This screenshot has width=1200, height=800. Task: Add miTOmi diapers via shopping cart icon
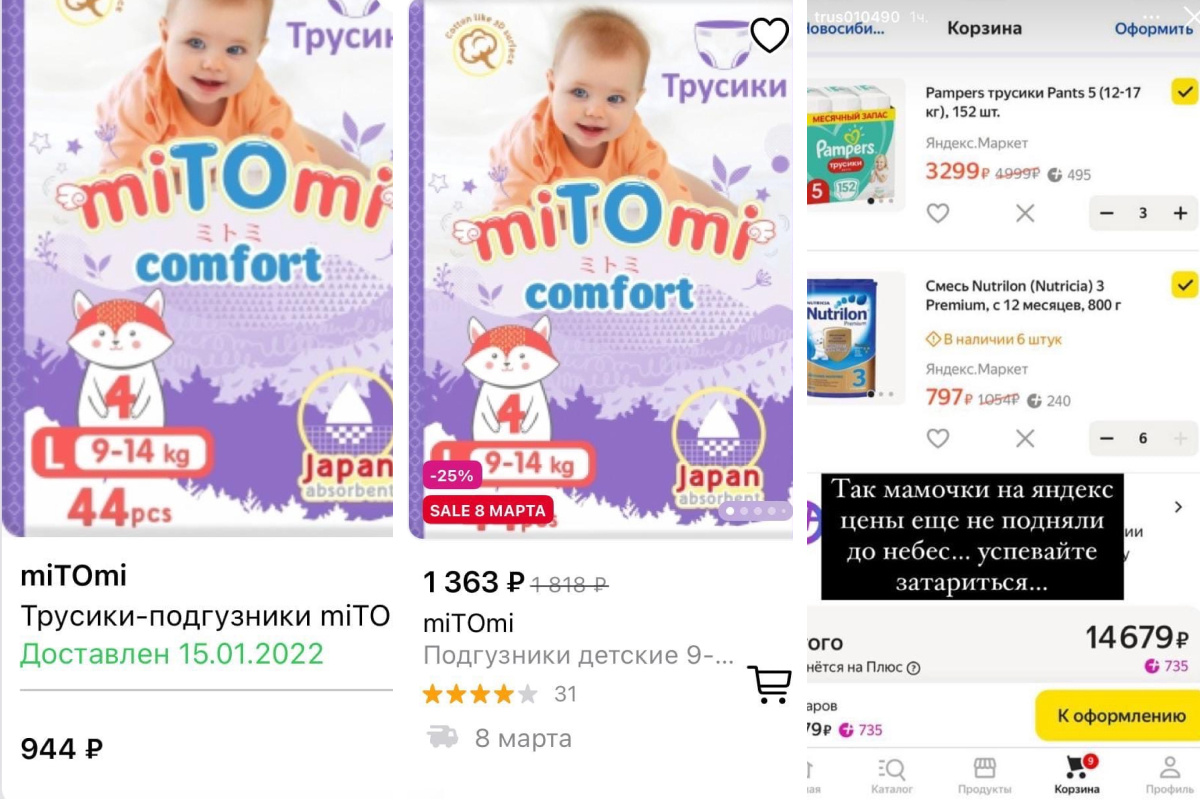pyautogui.click(x=770, y=684)
